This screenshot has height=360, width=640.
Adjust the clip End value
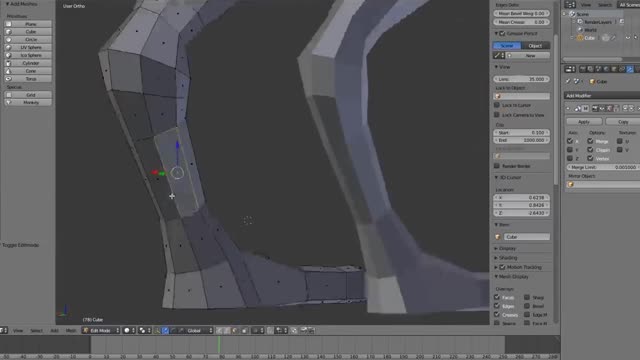coord(522,140)
